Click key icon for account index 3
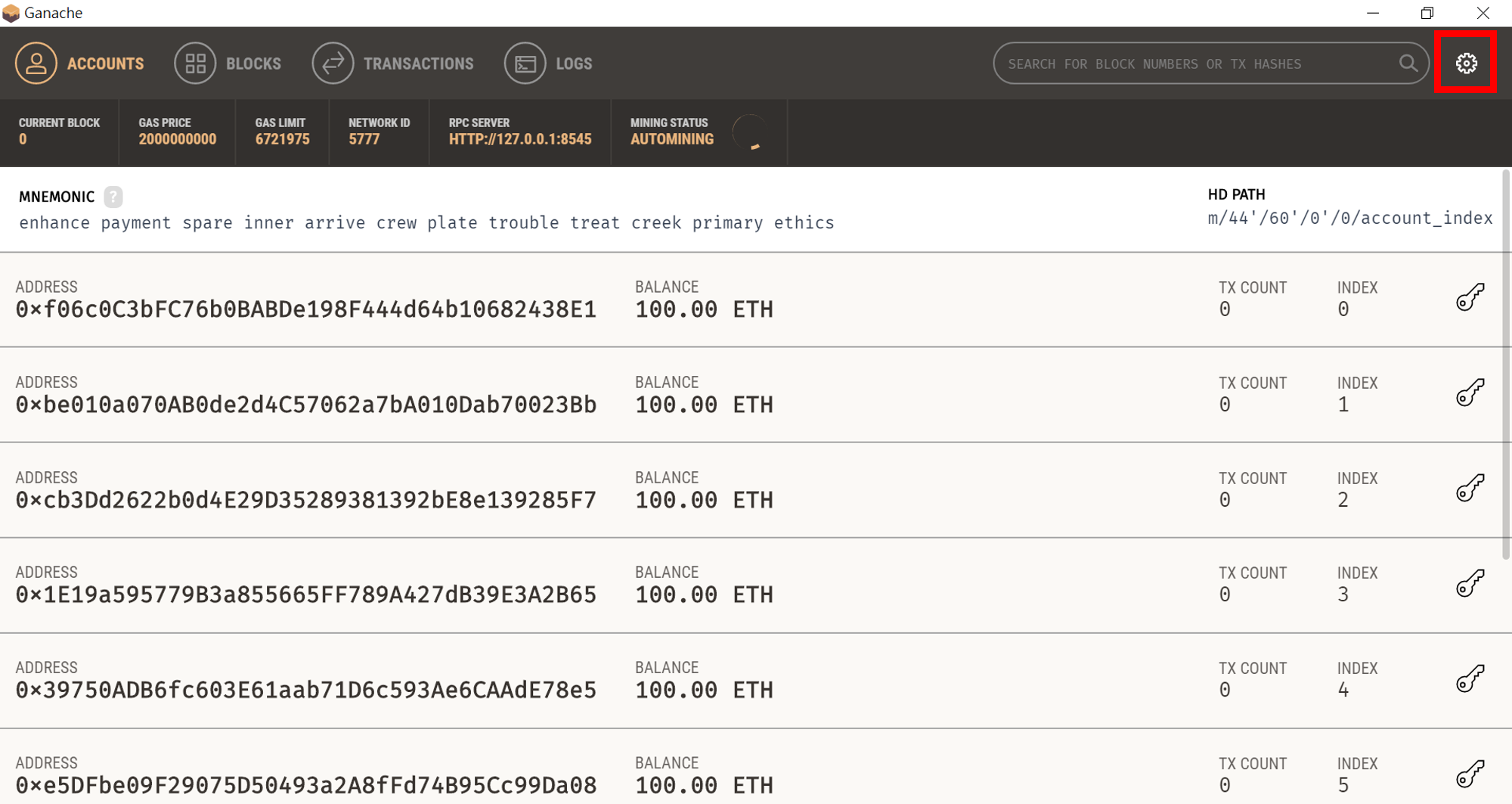The height and width of the screenshot is (804, 1512). pyautogui.click(x=1470, y=584)
